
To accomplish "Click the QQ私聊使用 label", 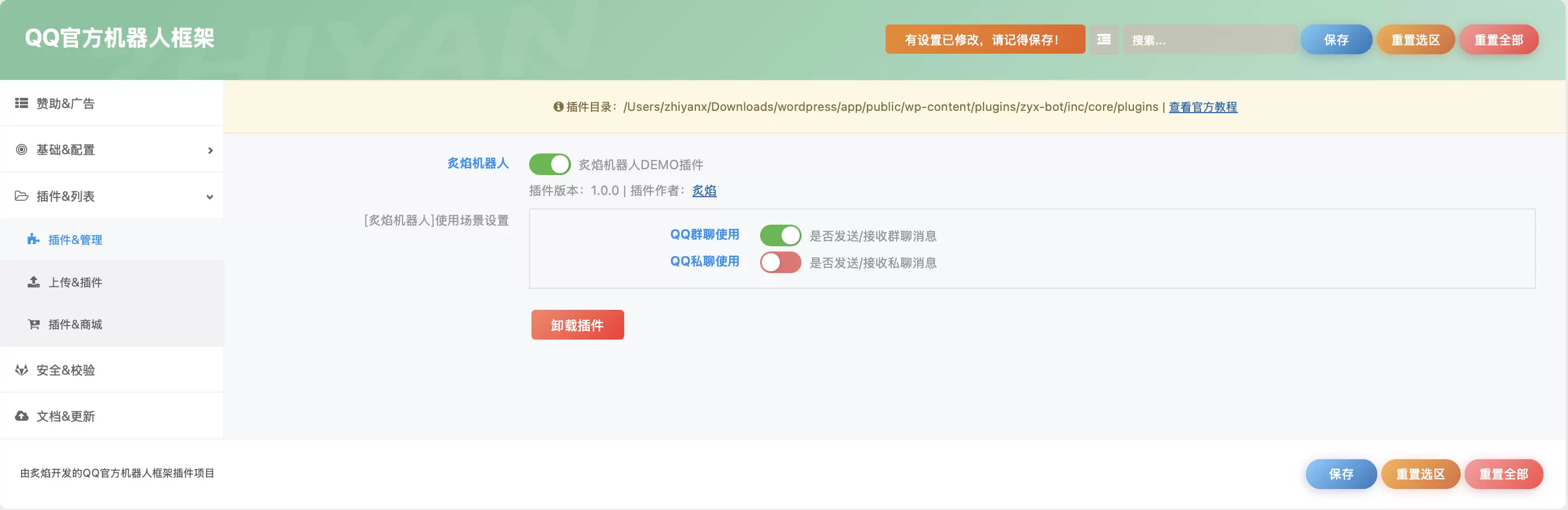I will pos(704,261).
